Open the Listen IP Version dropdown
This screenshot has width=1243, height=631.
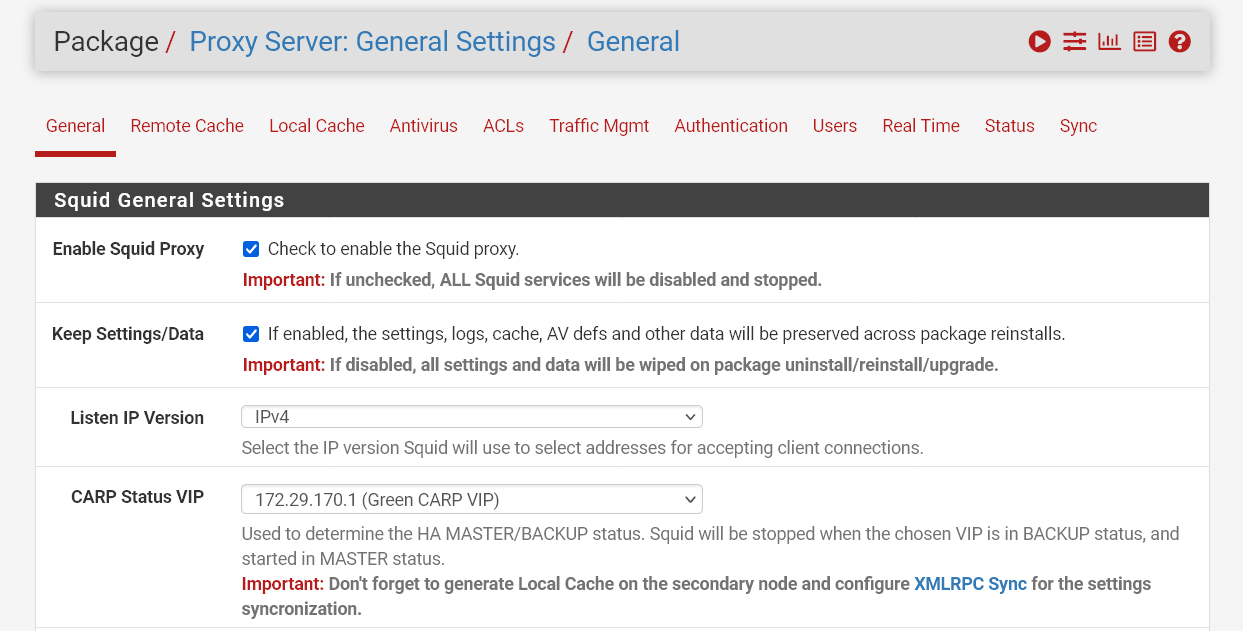471,417
